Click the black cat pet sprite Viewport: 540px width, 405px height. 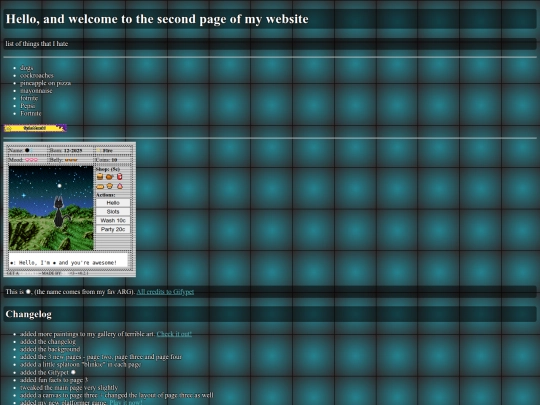(x=59, y=211)
